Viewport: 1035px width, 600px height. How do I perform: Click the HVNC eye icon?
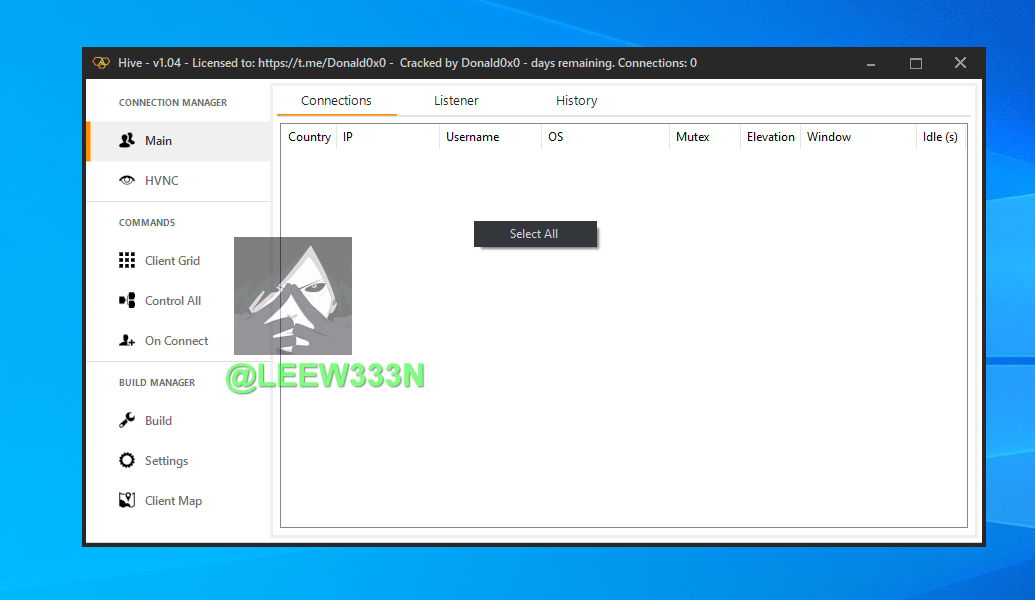127,181
